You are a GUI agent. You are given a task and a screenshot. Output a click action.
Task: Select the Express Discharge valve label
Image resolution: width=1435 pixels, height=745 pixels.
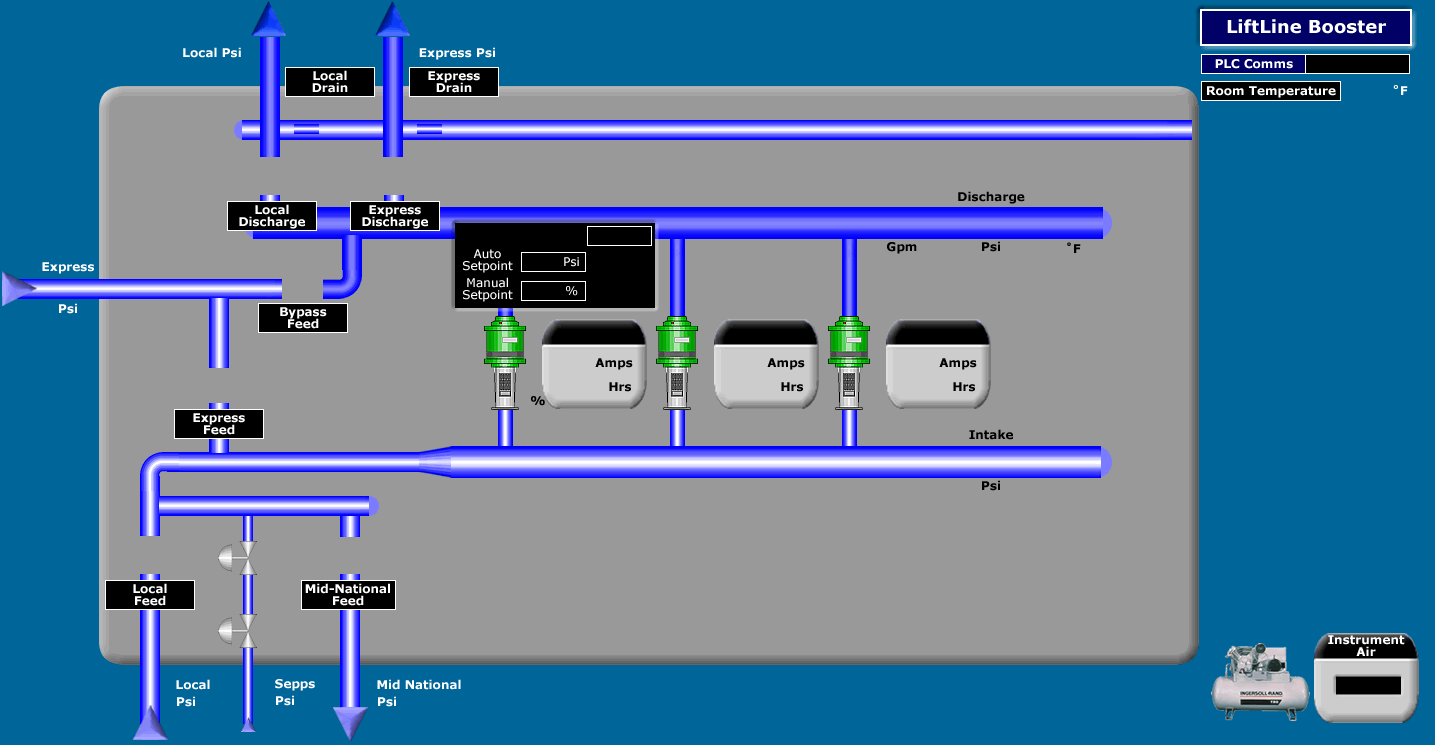(x=394, y=216)
